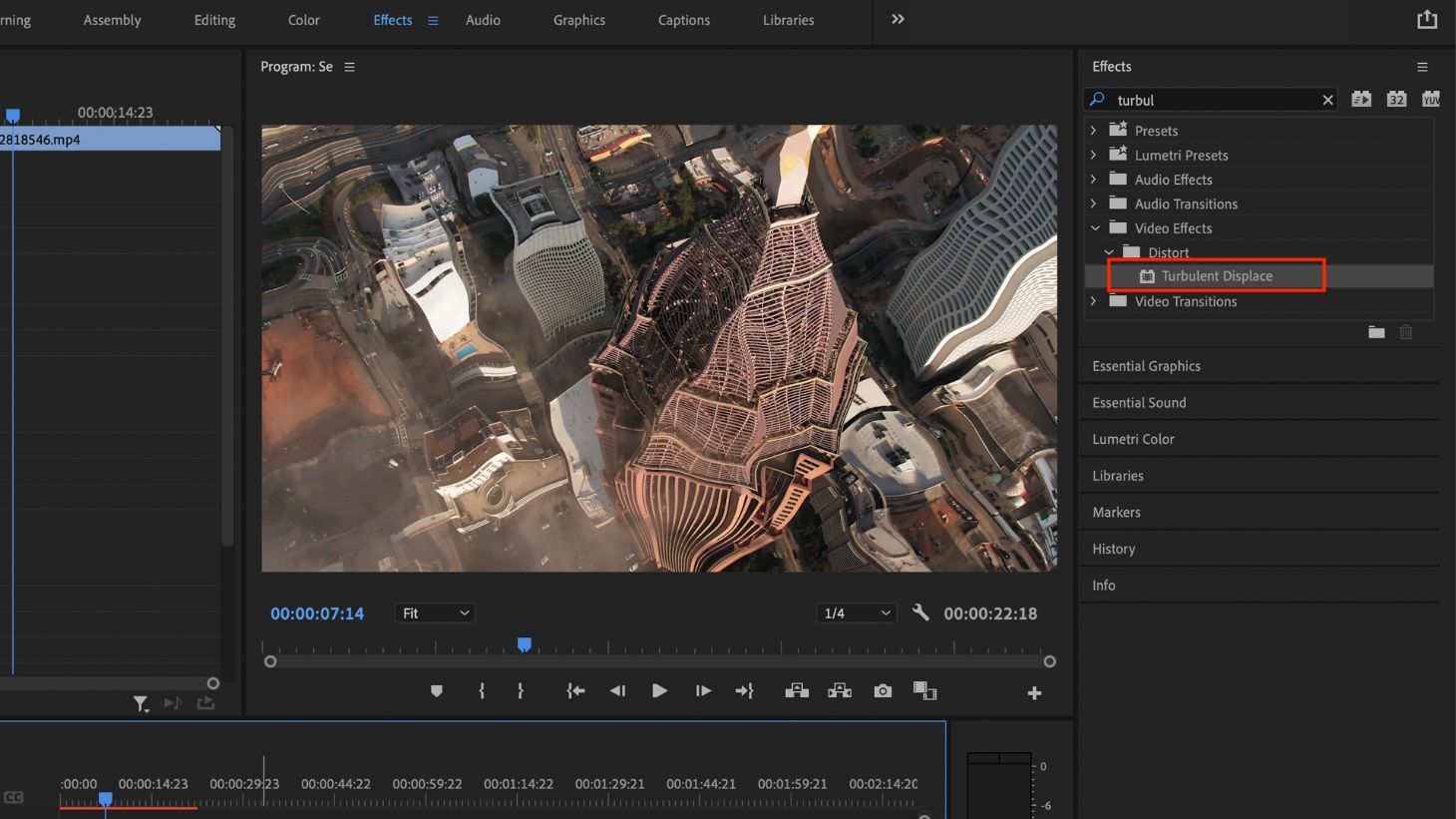Select the Export Frame camera icon
The image size is (1456, 819).
882,689
